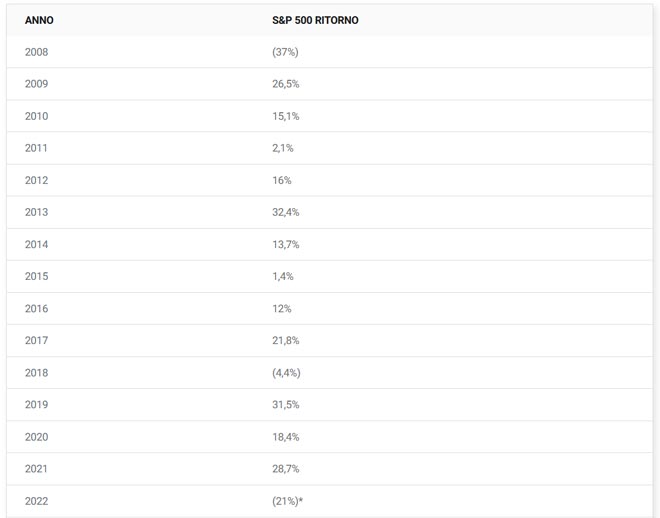Click the (21%)* return value for 2022

pos(287,500)
